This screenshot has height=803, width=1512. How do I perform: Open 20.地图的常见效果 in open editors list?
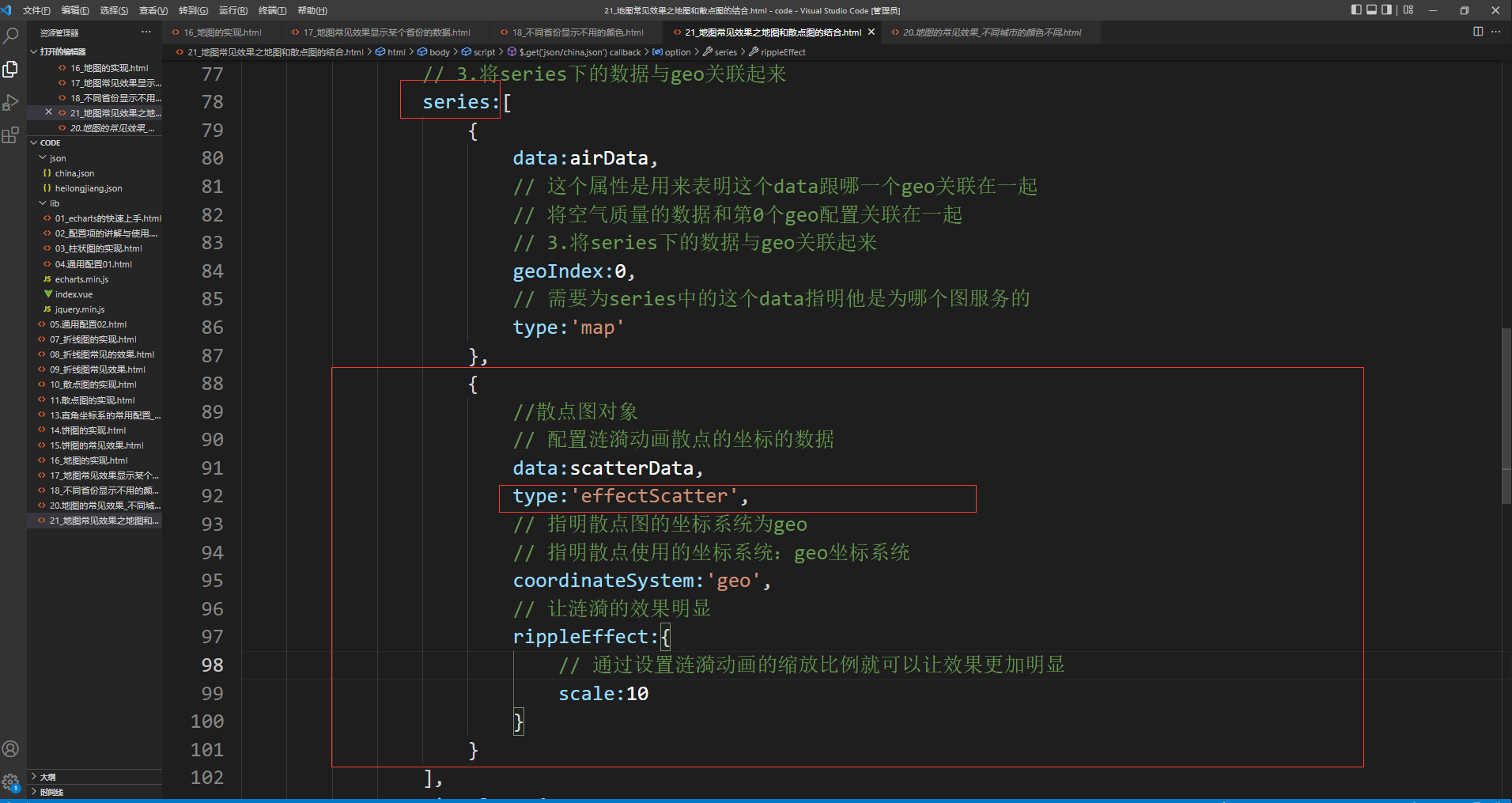pyautogui.click(x=112, y=128)
